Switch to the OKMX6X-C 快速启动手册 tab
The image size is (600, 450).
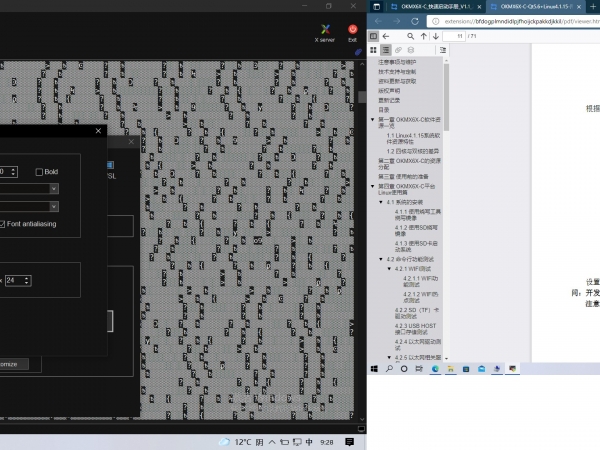424,5
